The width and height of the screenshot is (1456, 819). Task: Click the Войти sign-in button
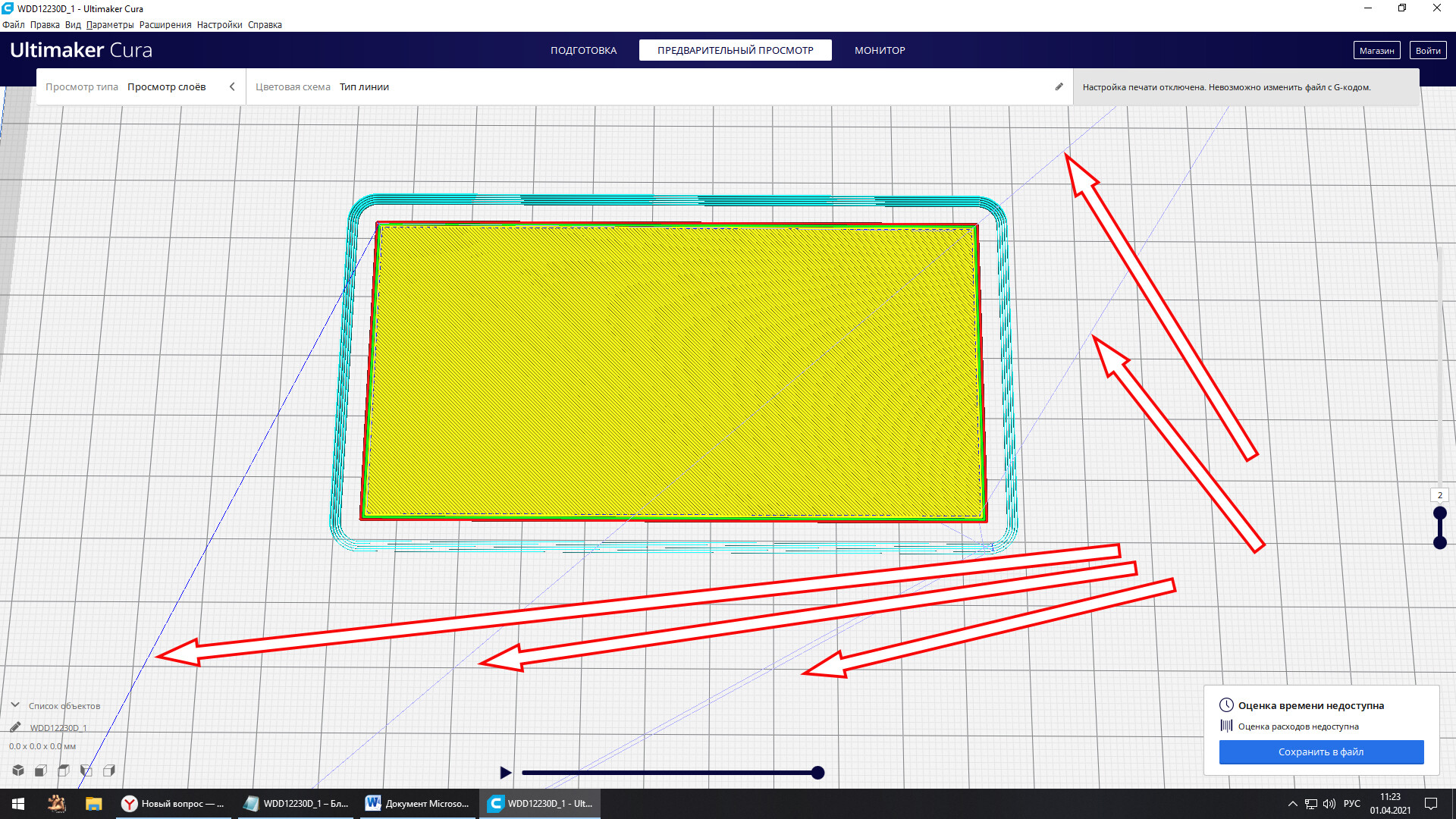(1428, 50)
